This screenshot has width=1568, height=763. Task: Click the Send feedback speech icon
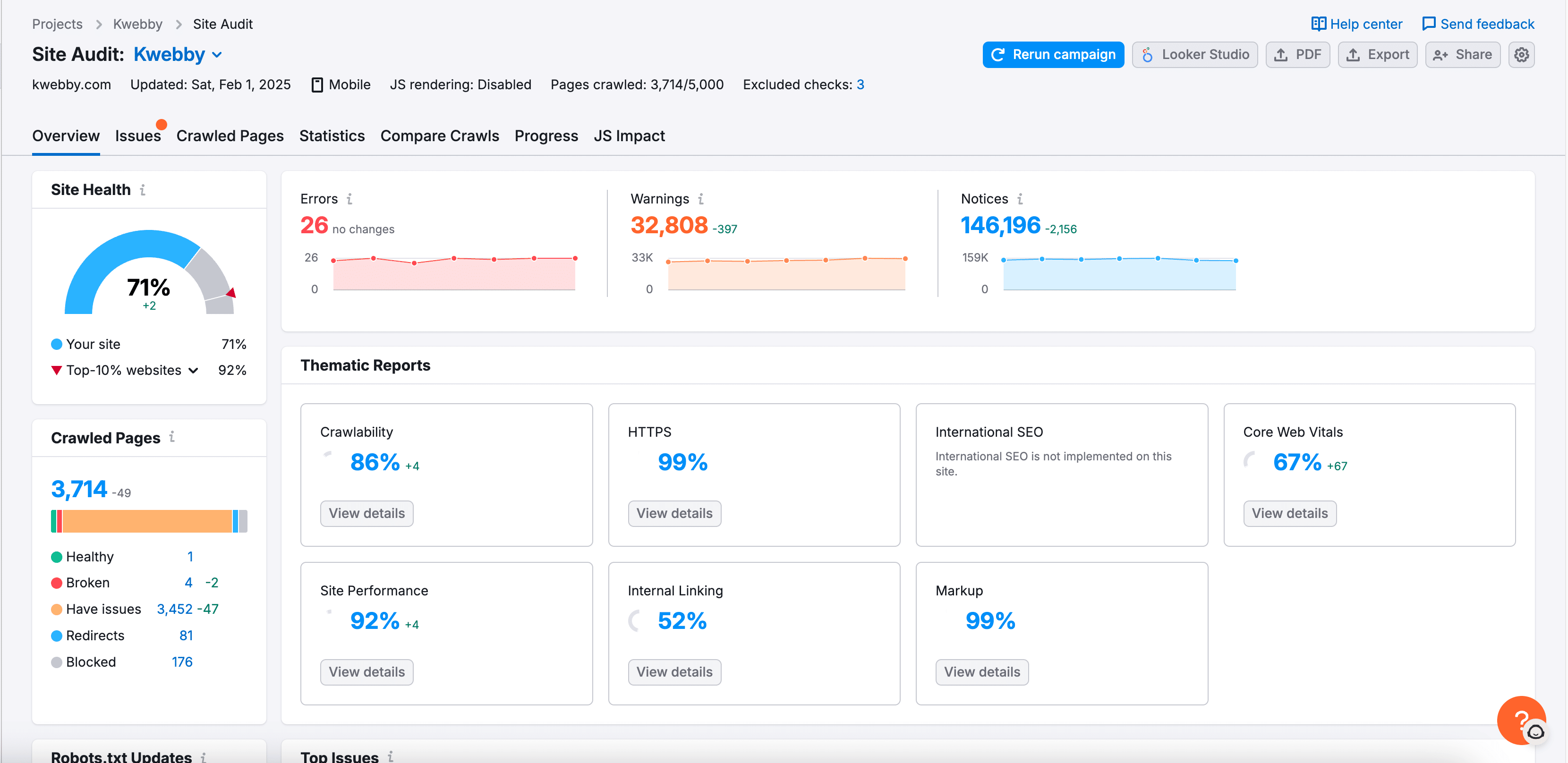pyautogui.click(x=1428, y=24)
